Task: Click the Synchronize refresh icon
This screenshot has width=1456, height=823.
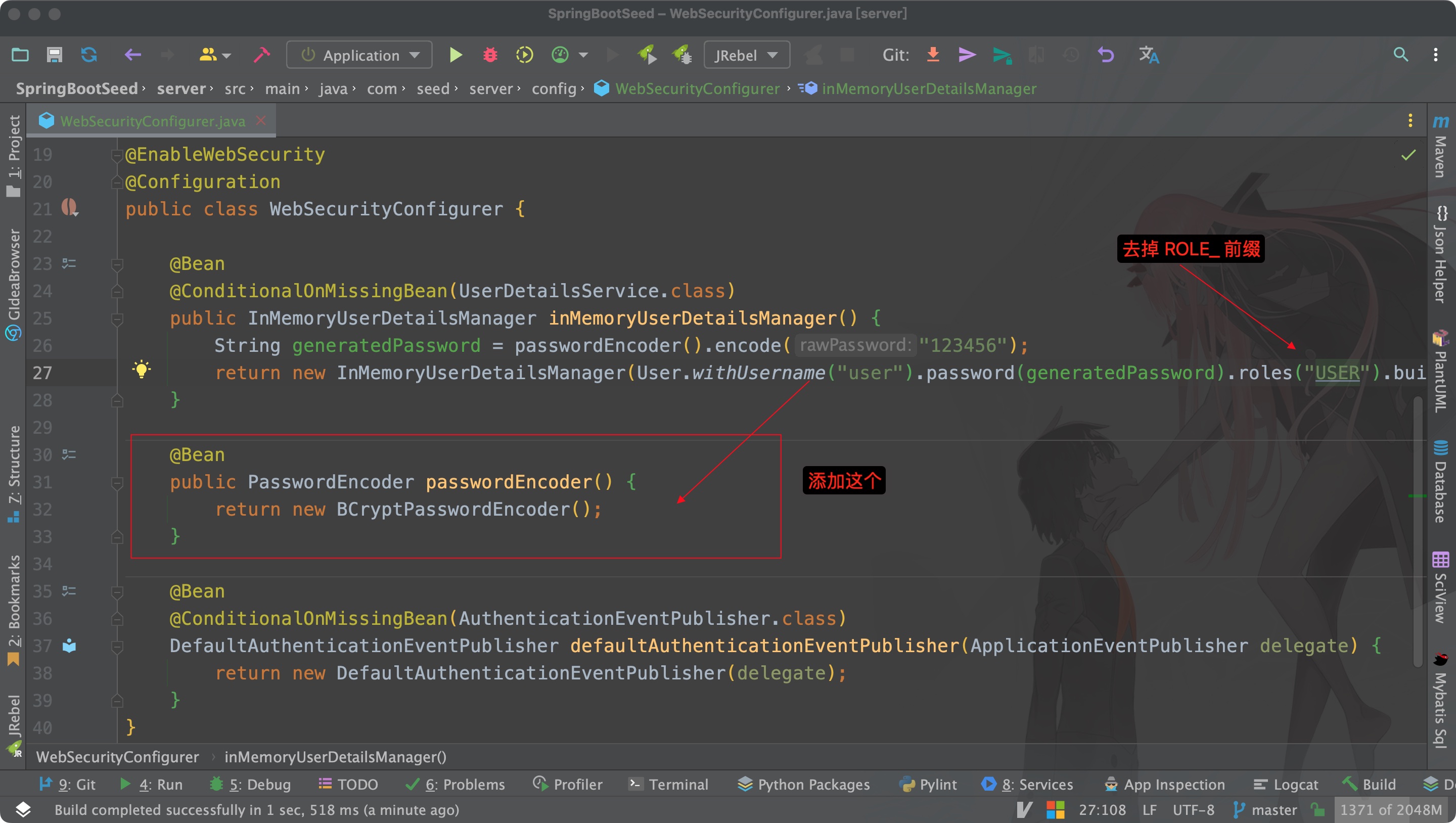Action: tap(89, 55)
